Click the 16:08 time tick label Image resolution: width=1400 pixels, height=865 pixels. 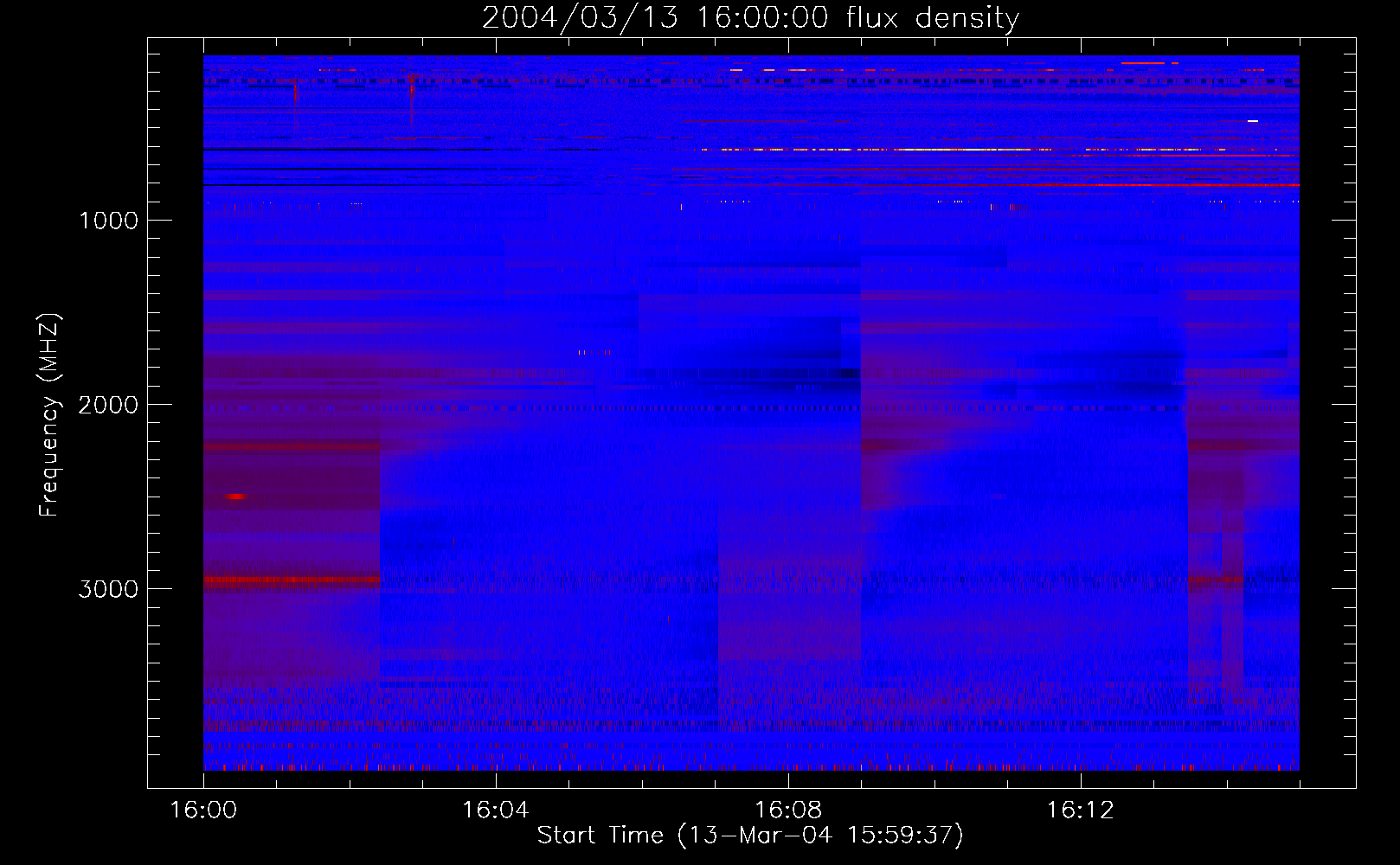(x=787, y=811)
